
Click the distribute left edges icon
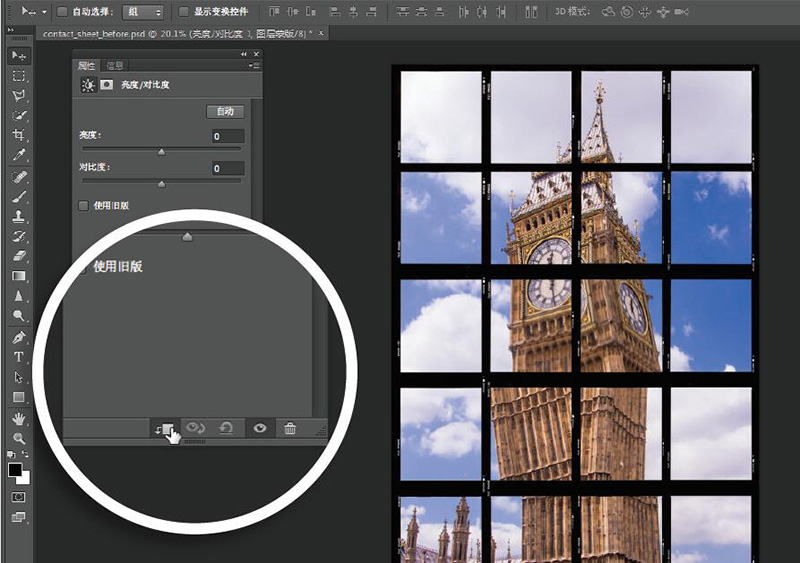pyautogui.click(x=463, y=11)
